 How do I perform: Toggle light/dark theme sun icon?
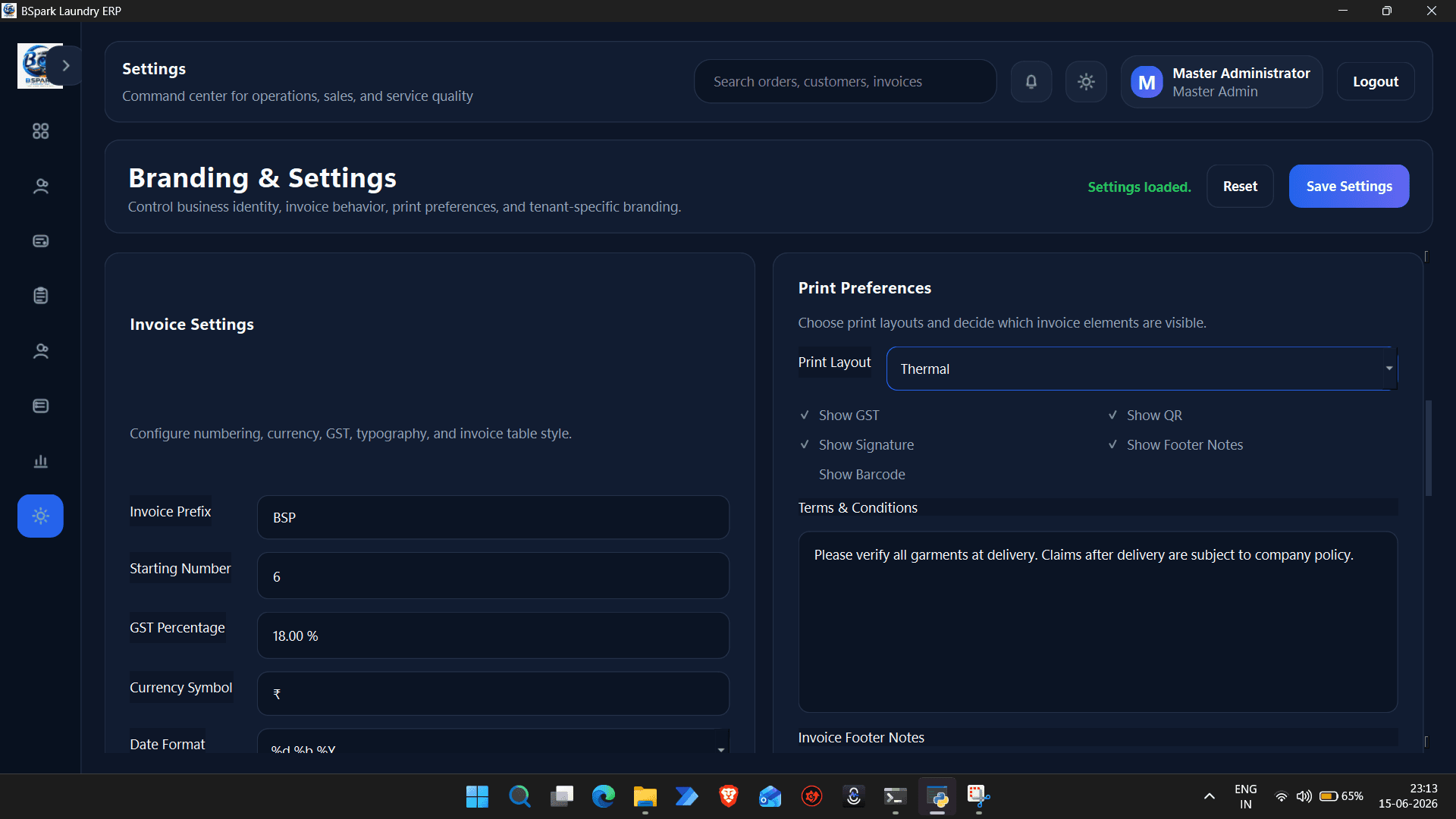1086,81
